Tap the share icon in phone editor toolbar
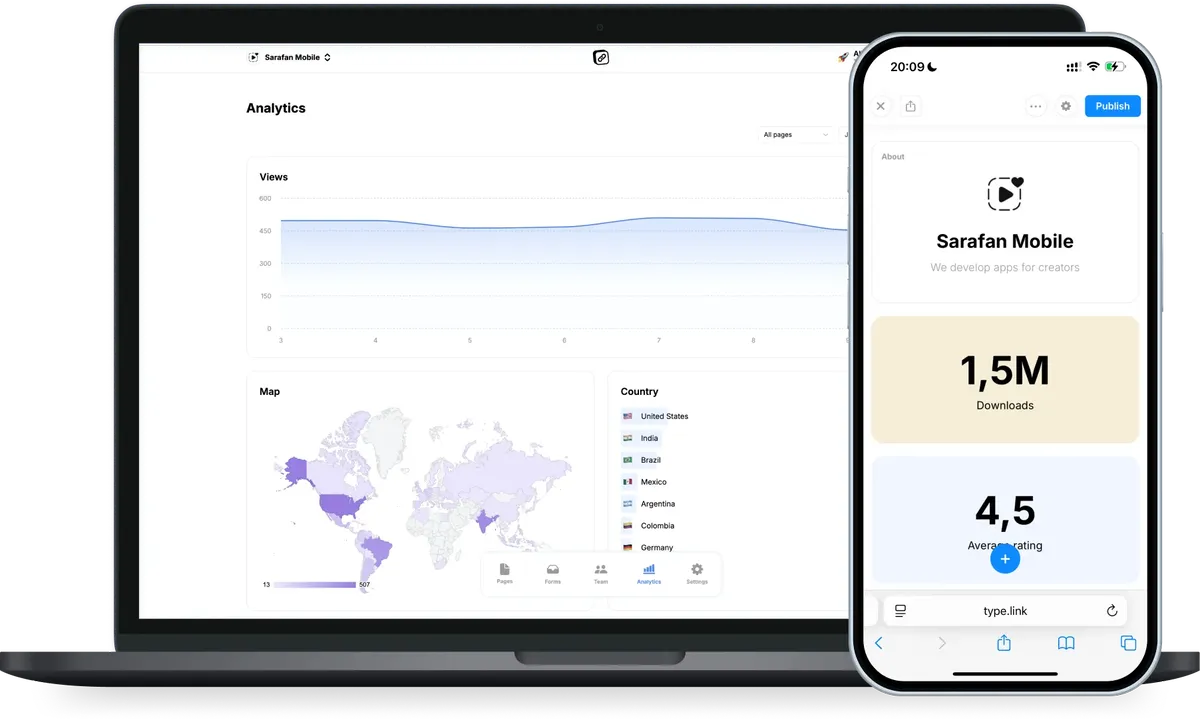This screenshot has width=1200, height=722. [x=910, y=106]
